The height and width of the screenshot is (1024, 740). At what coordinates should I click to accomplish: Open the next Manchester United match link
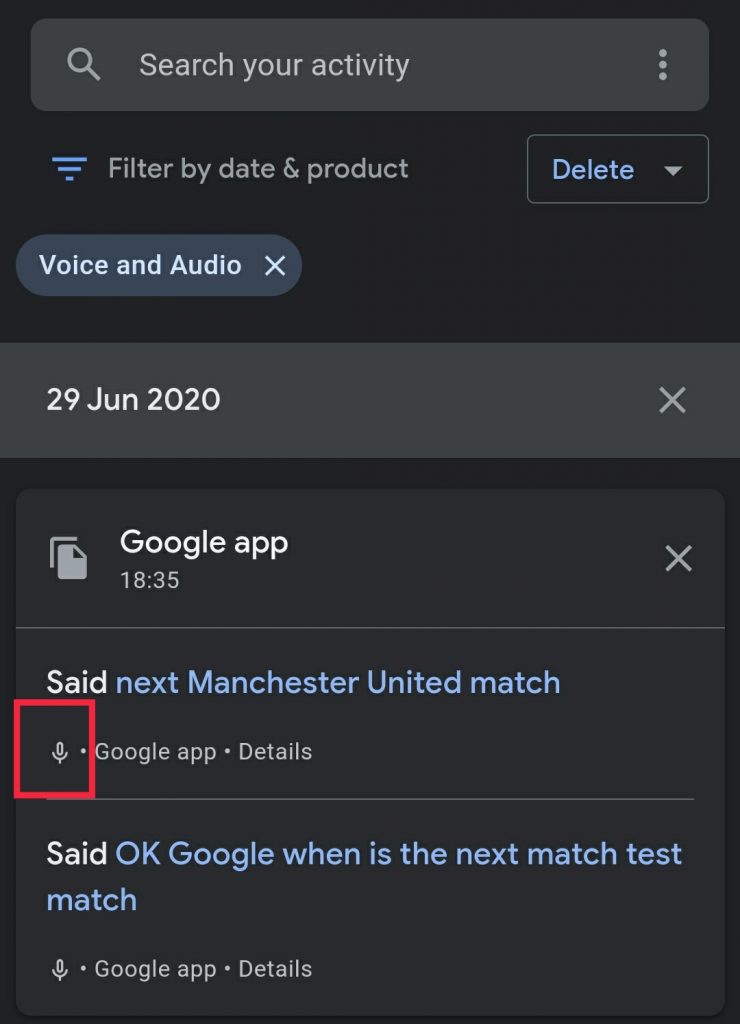pos(338,682)
